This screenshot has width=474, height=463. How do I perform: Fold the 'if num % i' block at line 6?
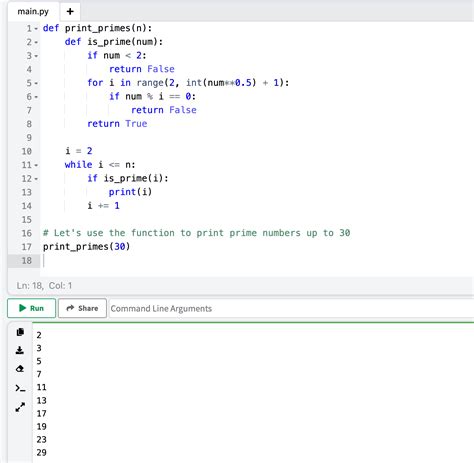coord(36,97)
